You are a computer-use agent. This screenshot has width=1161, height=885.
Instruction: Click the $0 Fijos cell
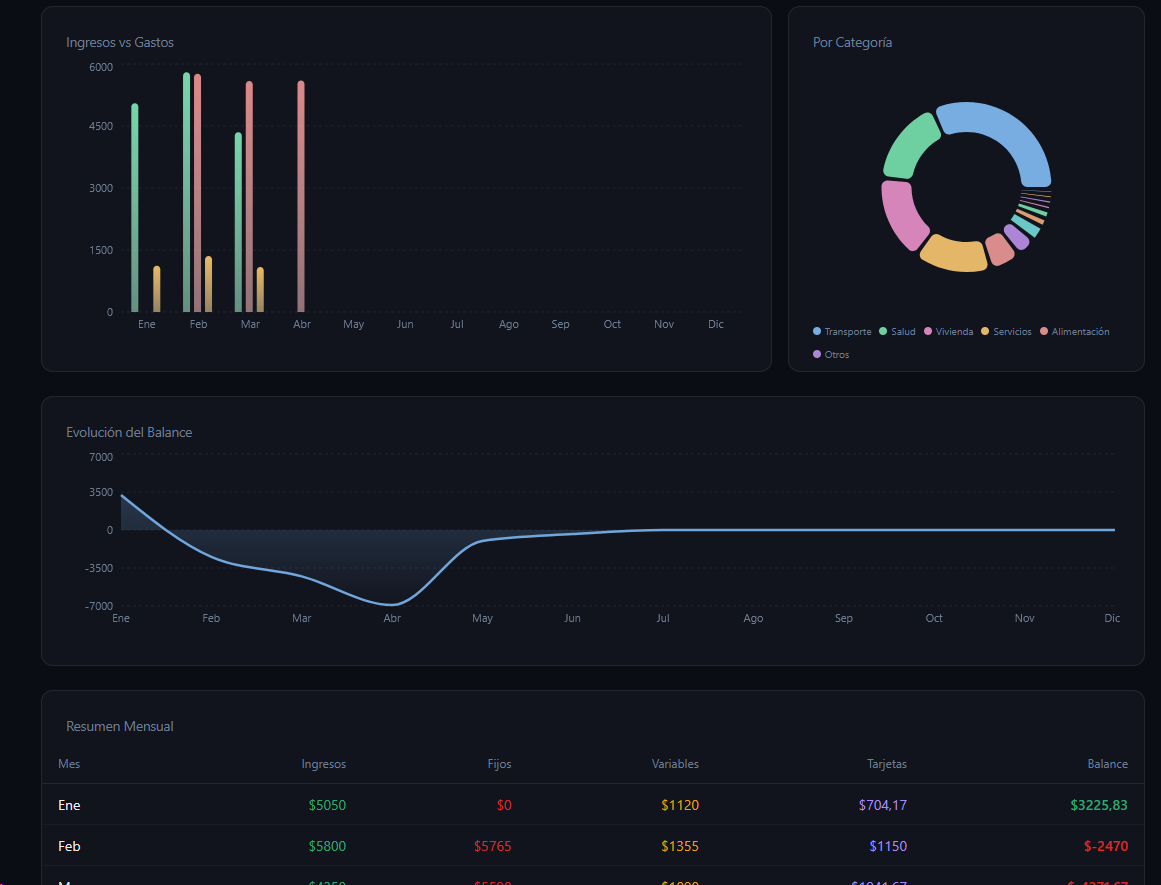click(x=504, y=805)
